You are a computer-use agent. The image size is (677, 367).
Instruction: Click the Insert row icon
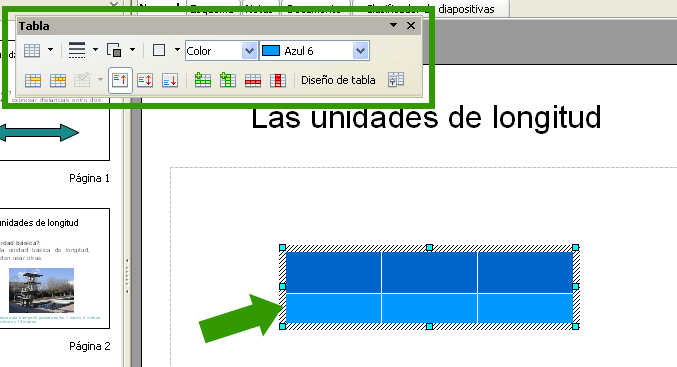(x=202, y=80)
